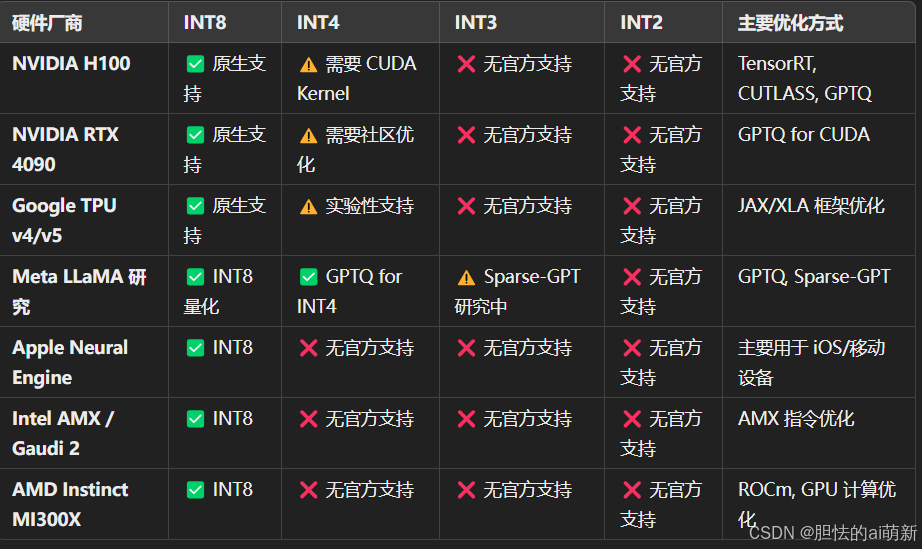
Task: Click green check beside INT8 量化
Action: click(195, 277)
